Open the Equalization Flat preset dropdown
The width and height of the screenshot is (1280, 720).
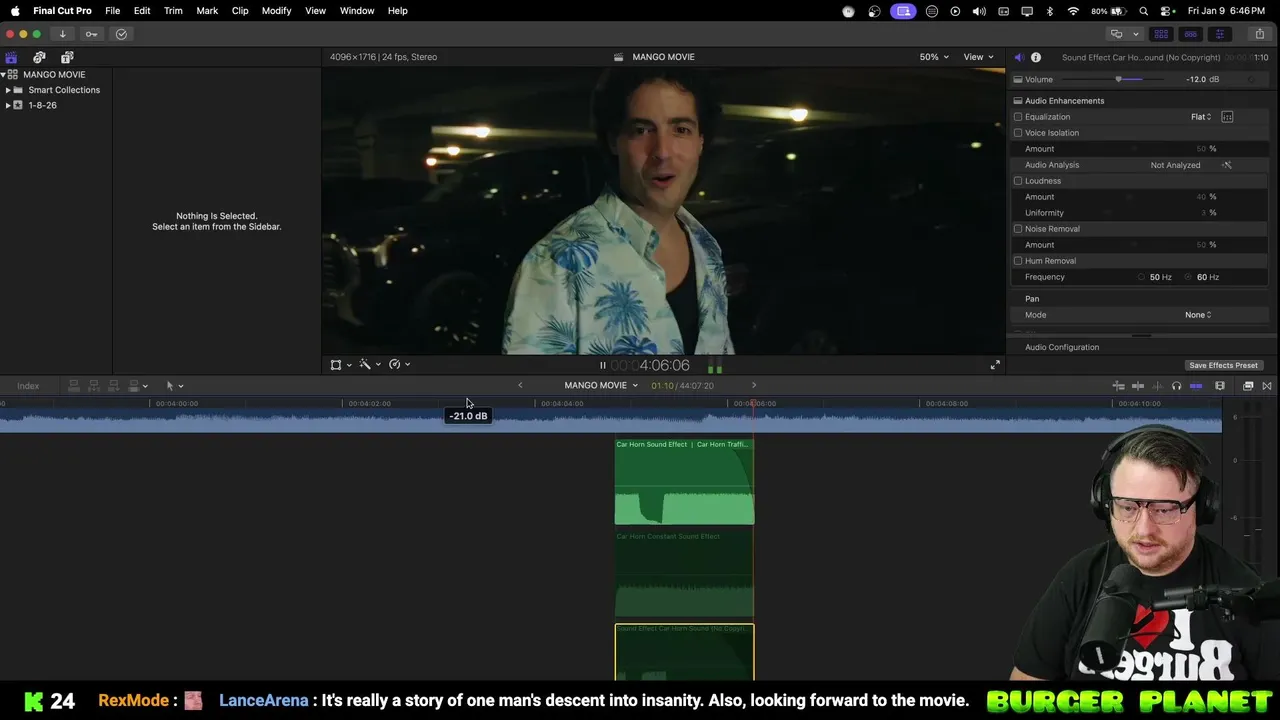coord(1201,117)
